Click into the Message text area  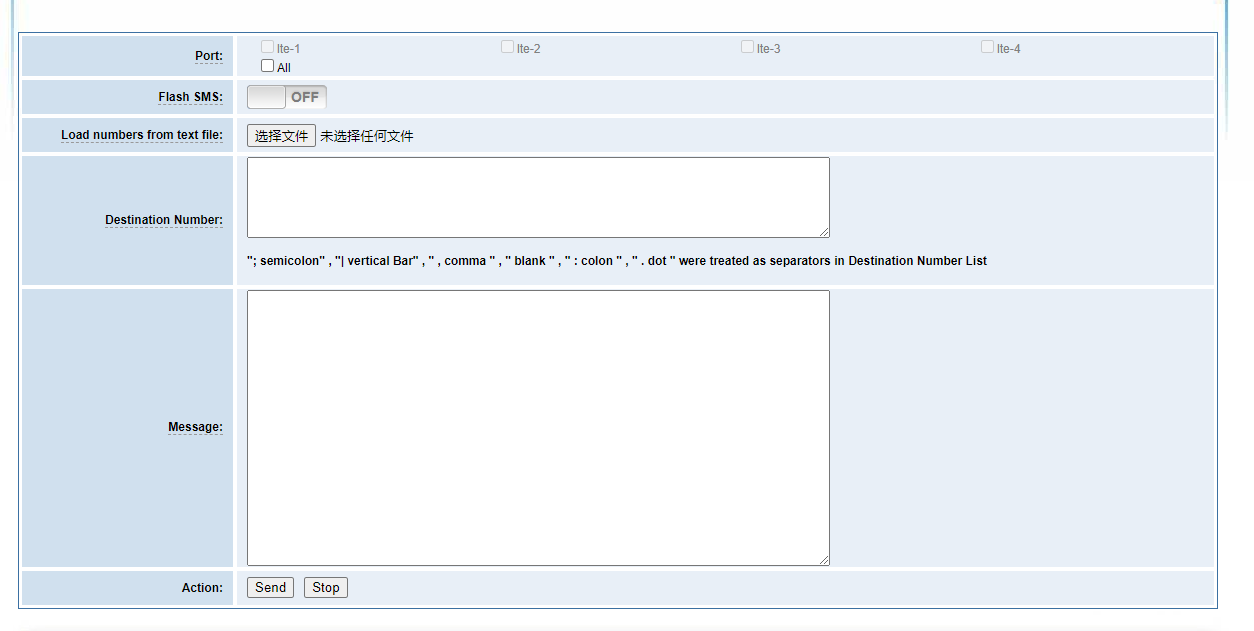pos(538,428)
